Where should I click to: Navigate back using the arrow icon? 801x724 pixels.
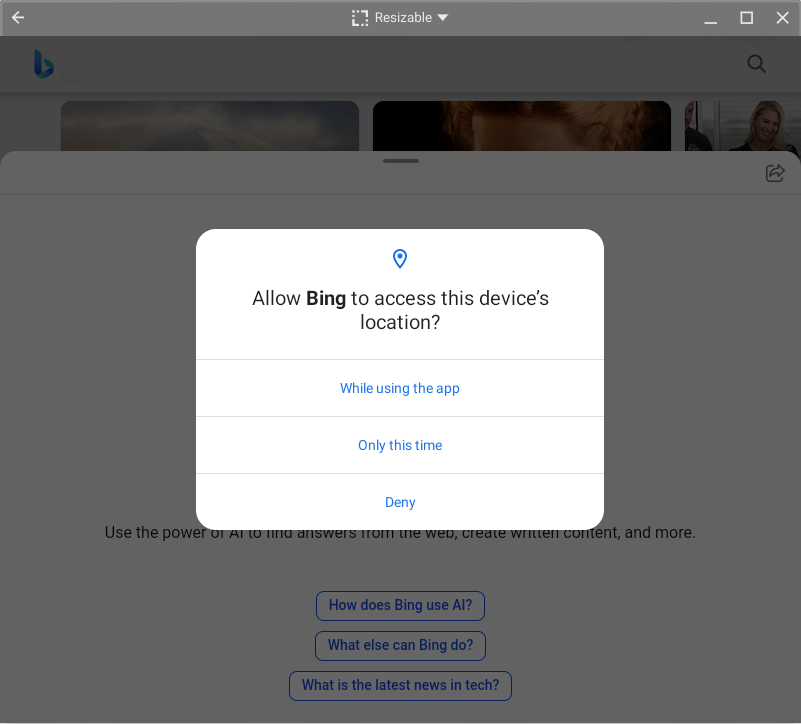(x=17, y=17)
